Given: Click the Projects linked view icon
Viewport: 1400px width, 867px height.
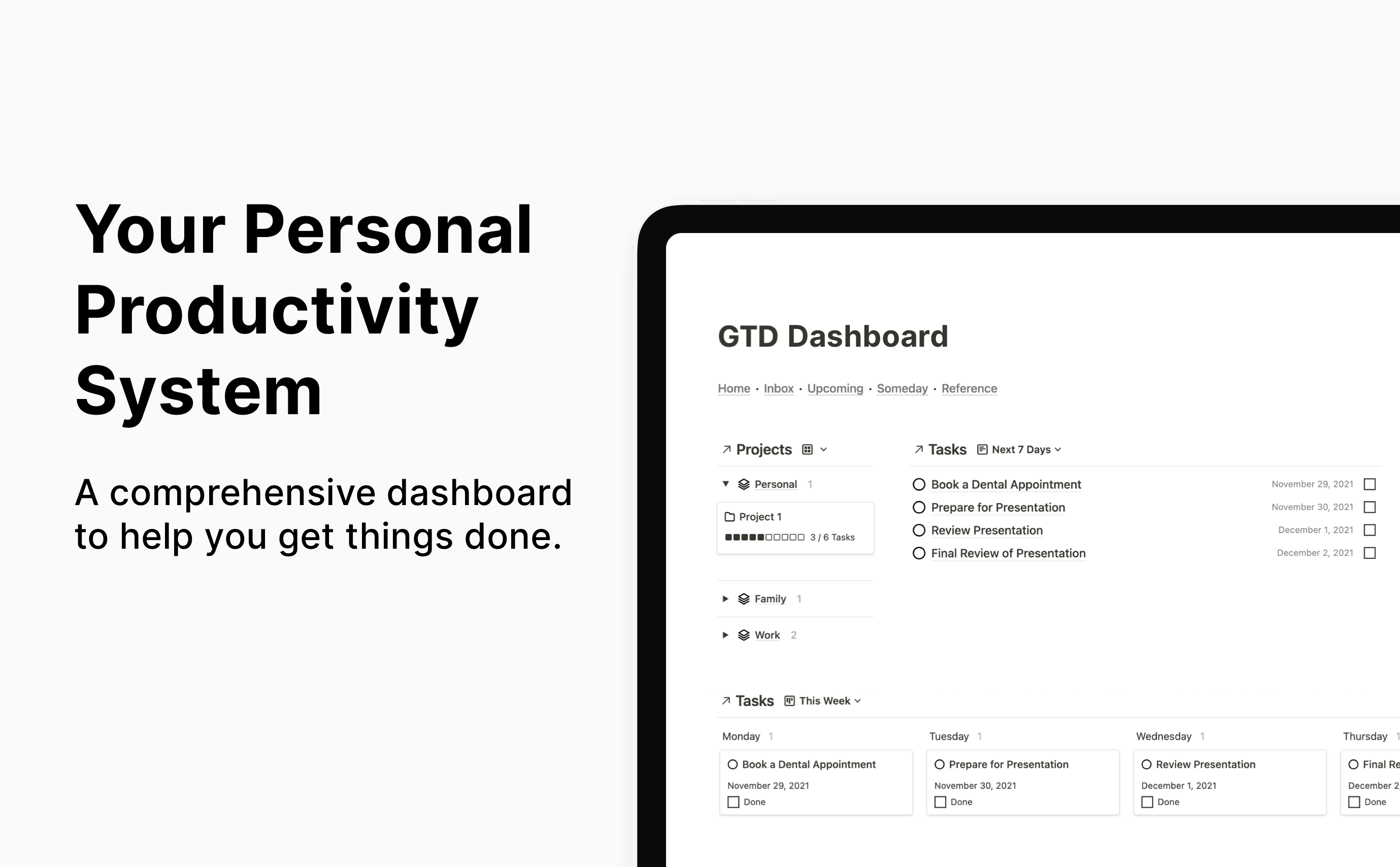Looking at the screenshot, I should click(x=723, y=449).
